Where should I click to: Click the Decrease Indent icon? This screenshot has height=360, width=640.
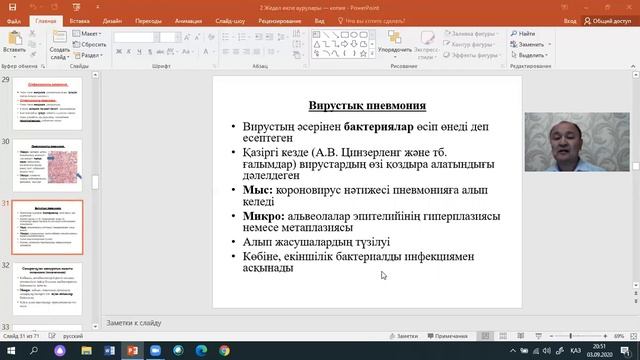pos(258,38)
